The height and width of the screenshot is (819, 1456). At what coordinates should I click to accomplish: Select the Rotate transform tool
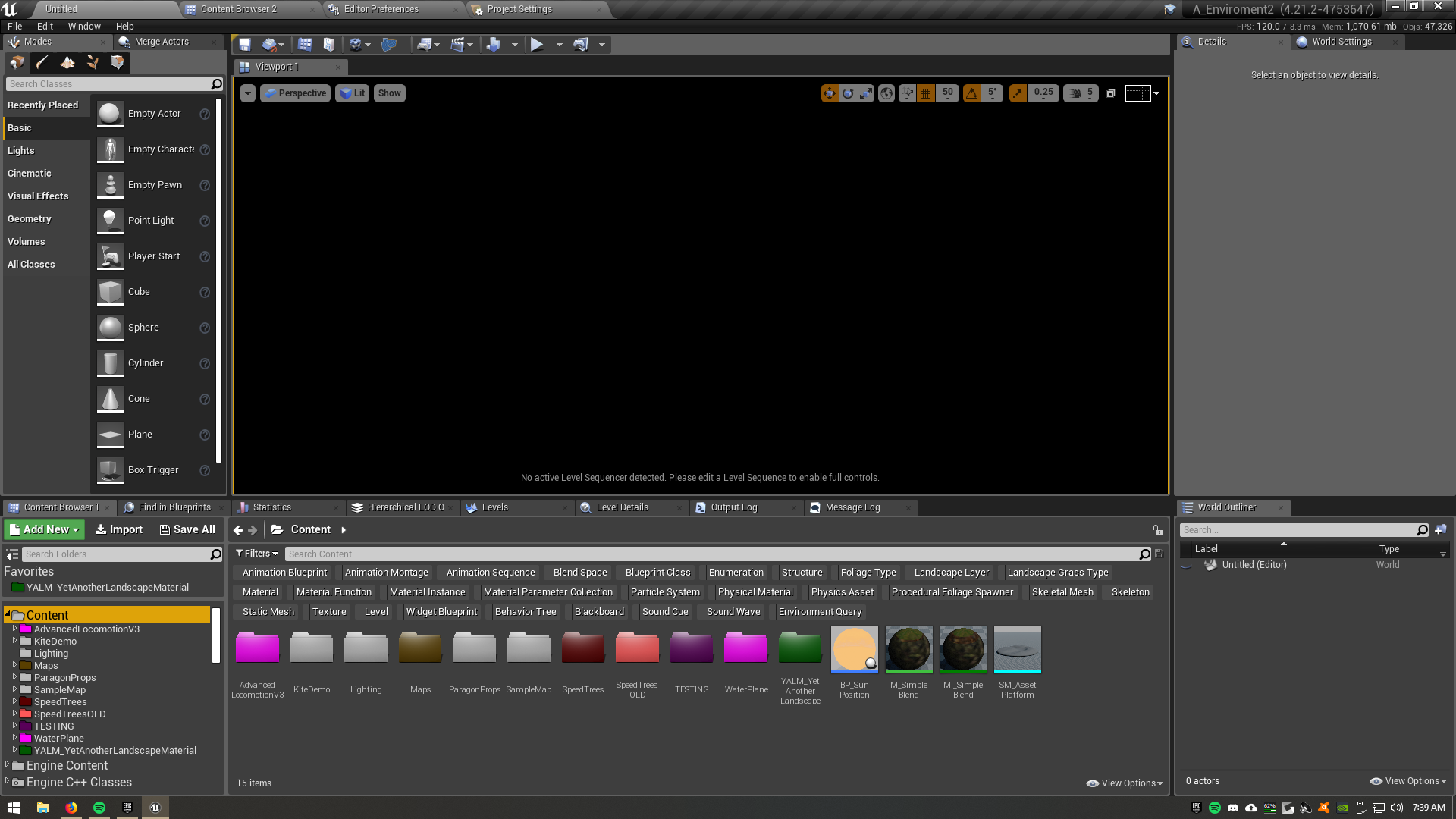click(x=847, y=93)
